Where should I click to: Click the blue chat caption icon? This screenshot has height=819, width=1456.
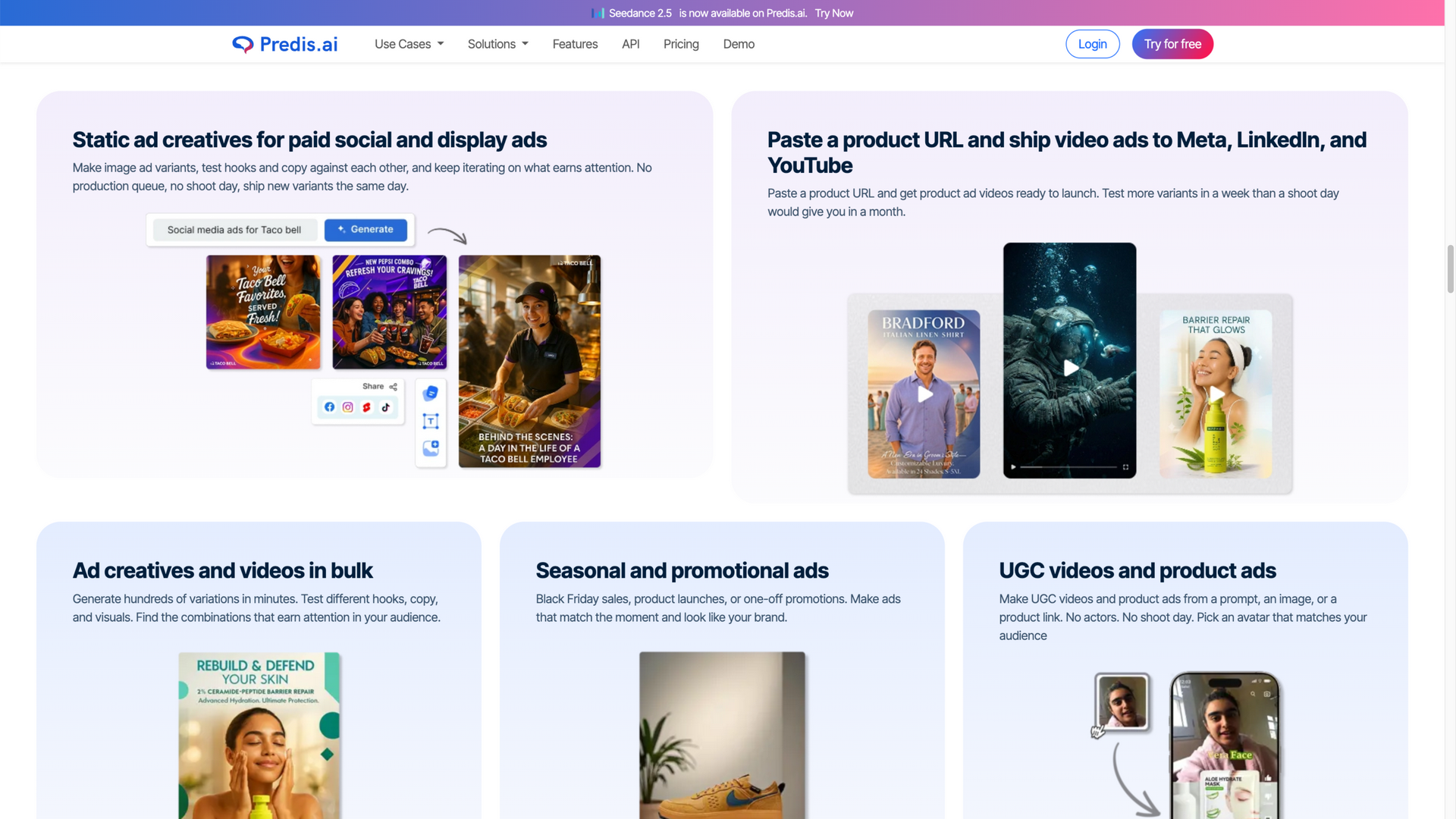431,393
